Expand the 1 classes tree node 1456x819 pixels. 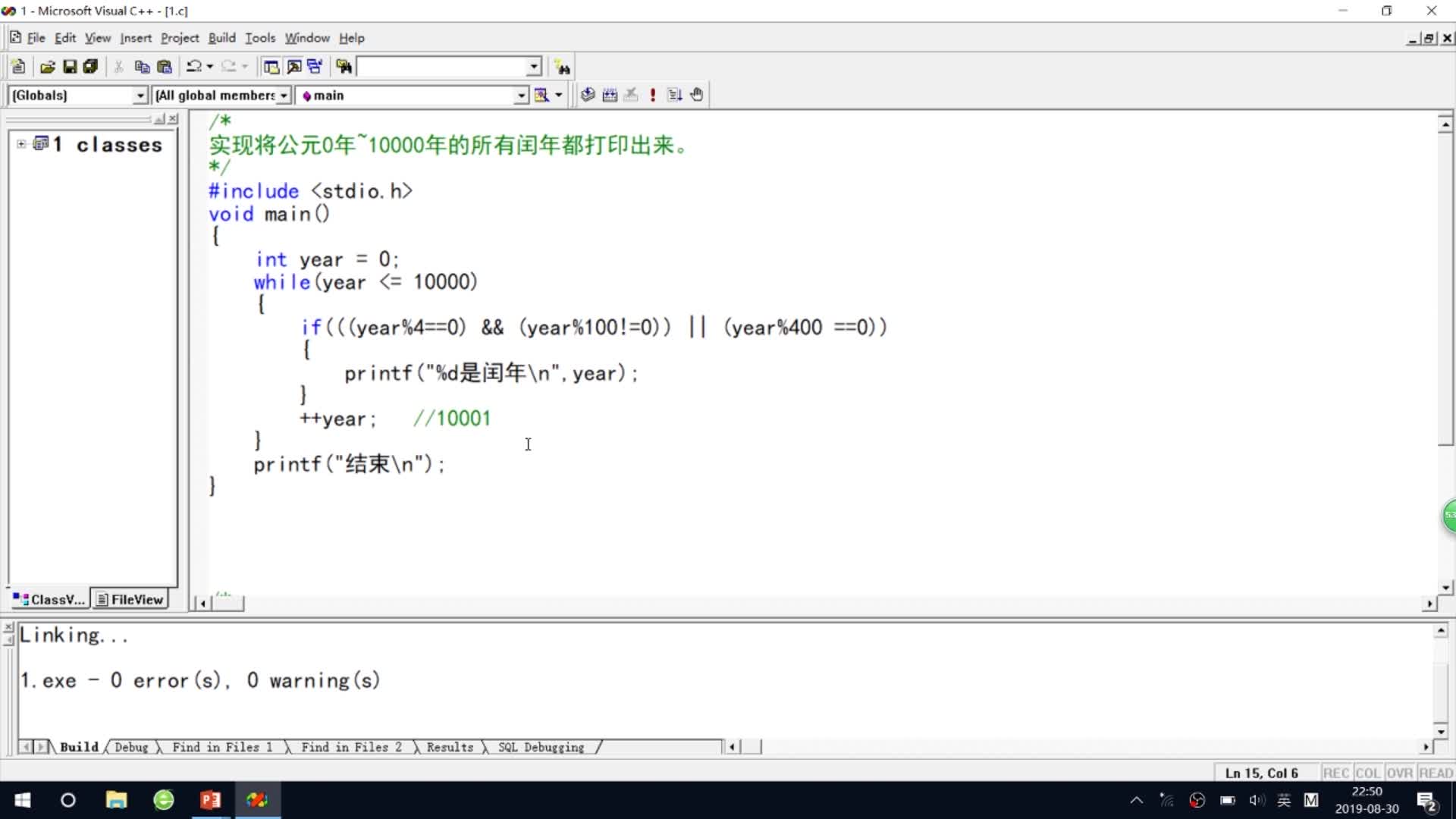[x=21, y=144]
